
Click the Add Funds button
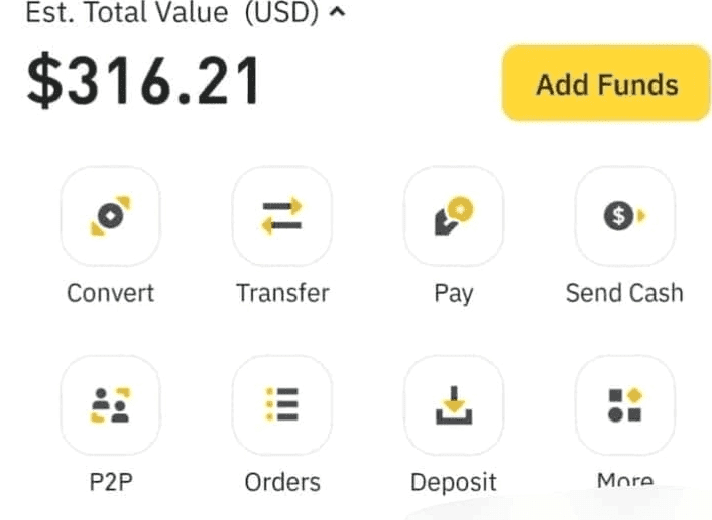pos(606,84)
